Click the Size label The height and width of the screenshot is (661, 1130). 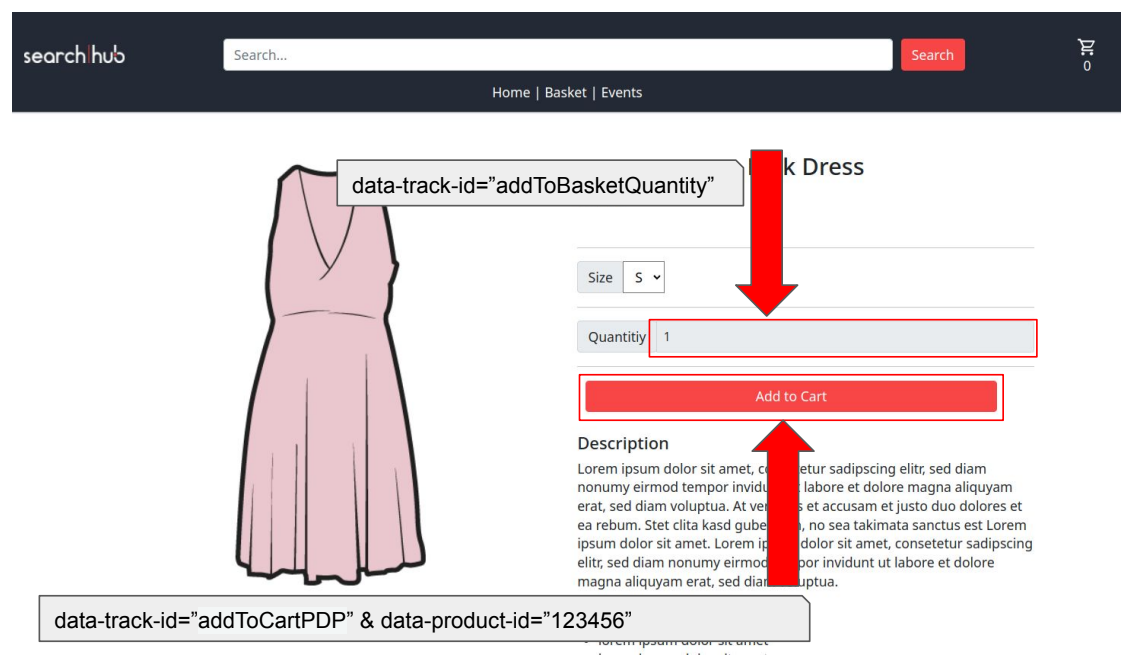pos(600,278)
